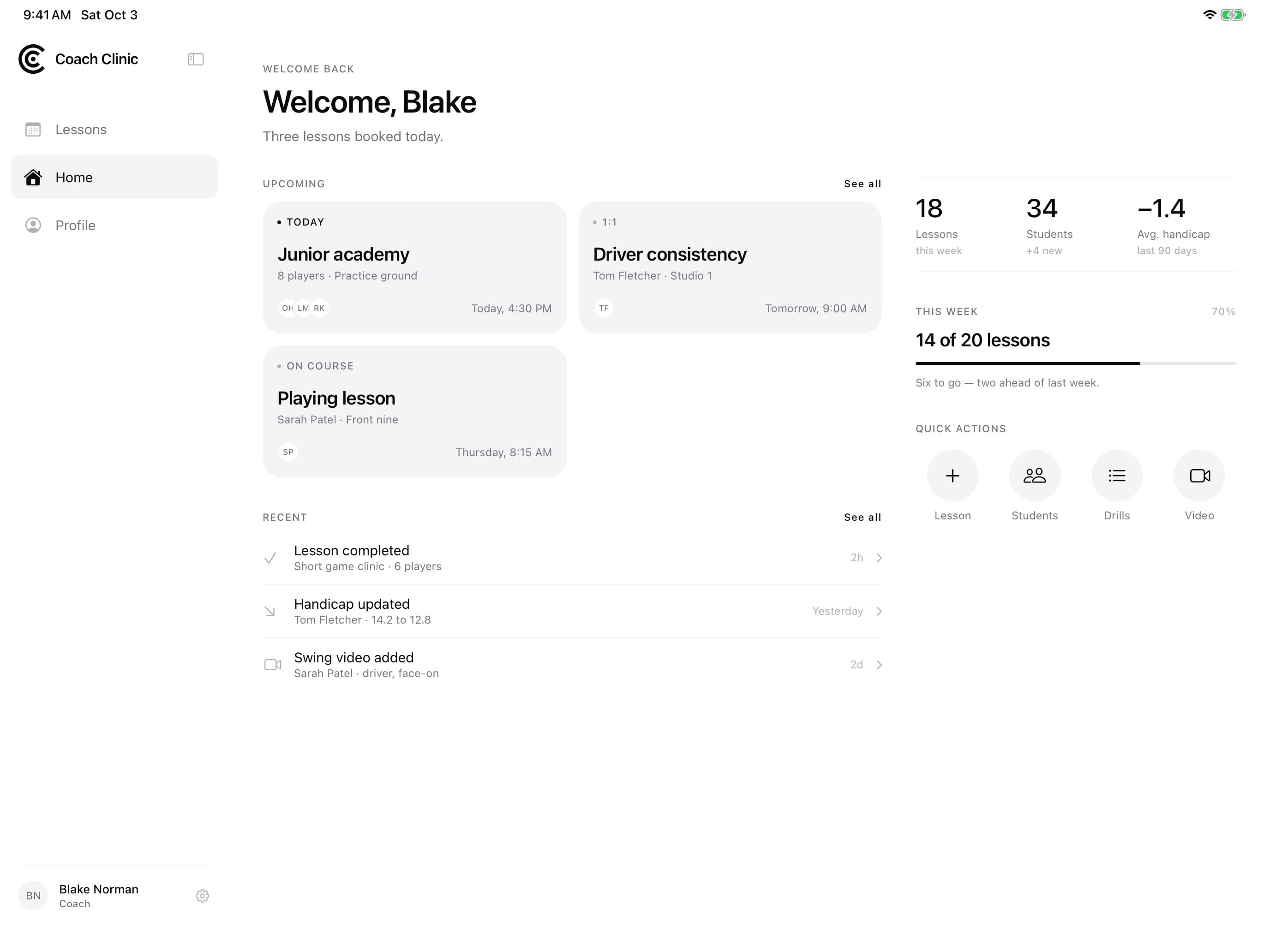This screenshot has height=952, width=1270.
Task: Open the Junior academy lesson card
Action: [x=414, y=268]
